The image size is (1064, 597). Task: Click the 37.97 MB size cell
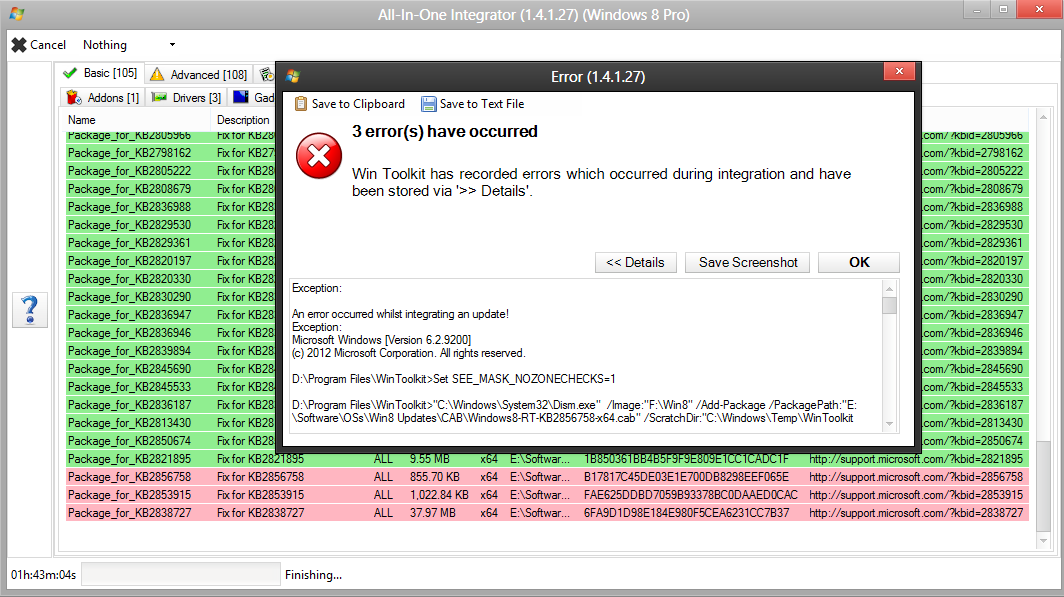click(432, 513)
